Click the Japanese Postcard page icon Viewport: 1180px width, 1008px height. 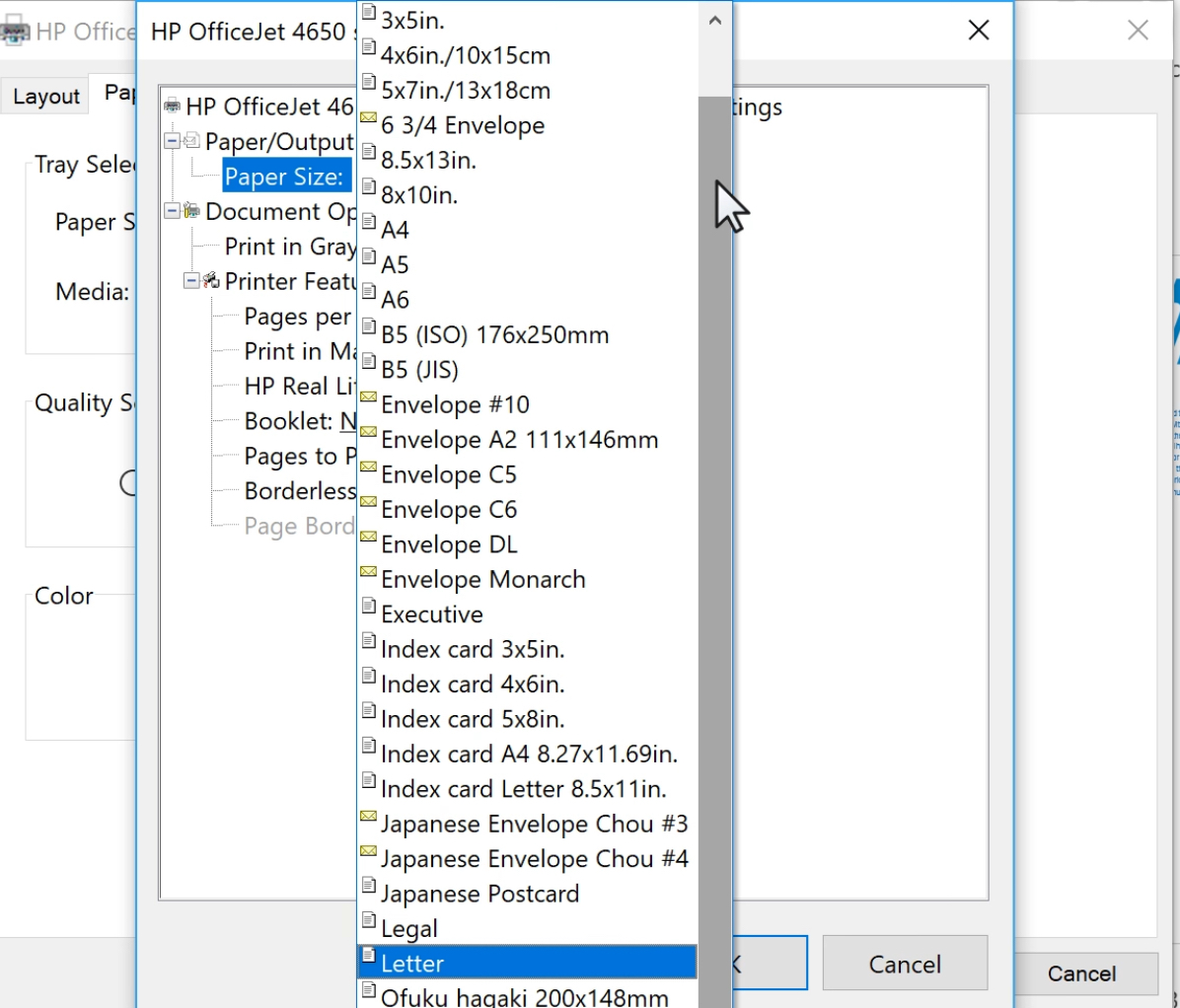pyautogui.click(x=369, y=886)
